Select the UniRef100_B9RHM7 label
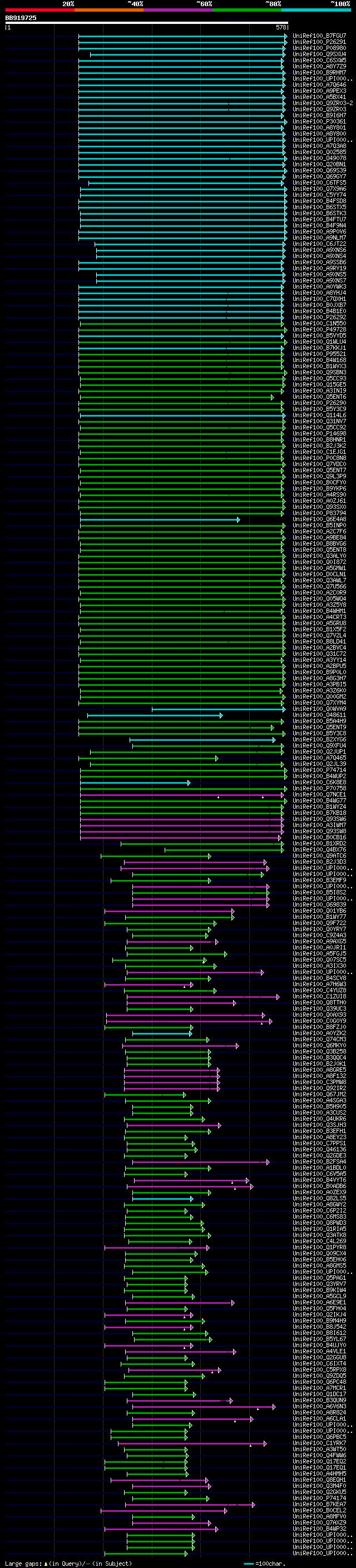This screenshot has height=1568, width=356. (x=319, y=72)
